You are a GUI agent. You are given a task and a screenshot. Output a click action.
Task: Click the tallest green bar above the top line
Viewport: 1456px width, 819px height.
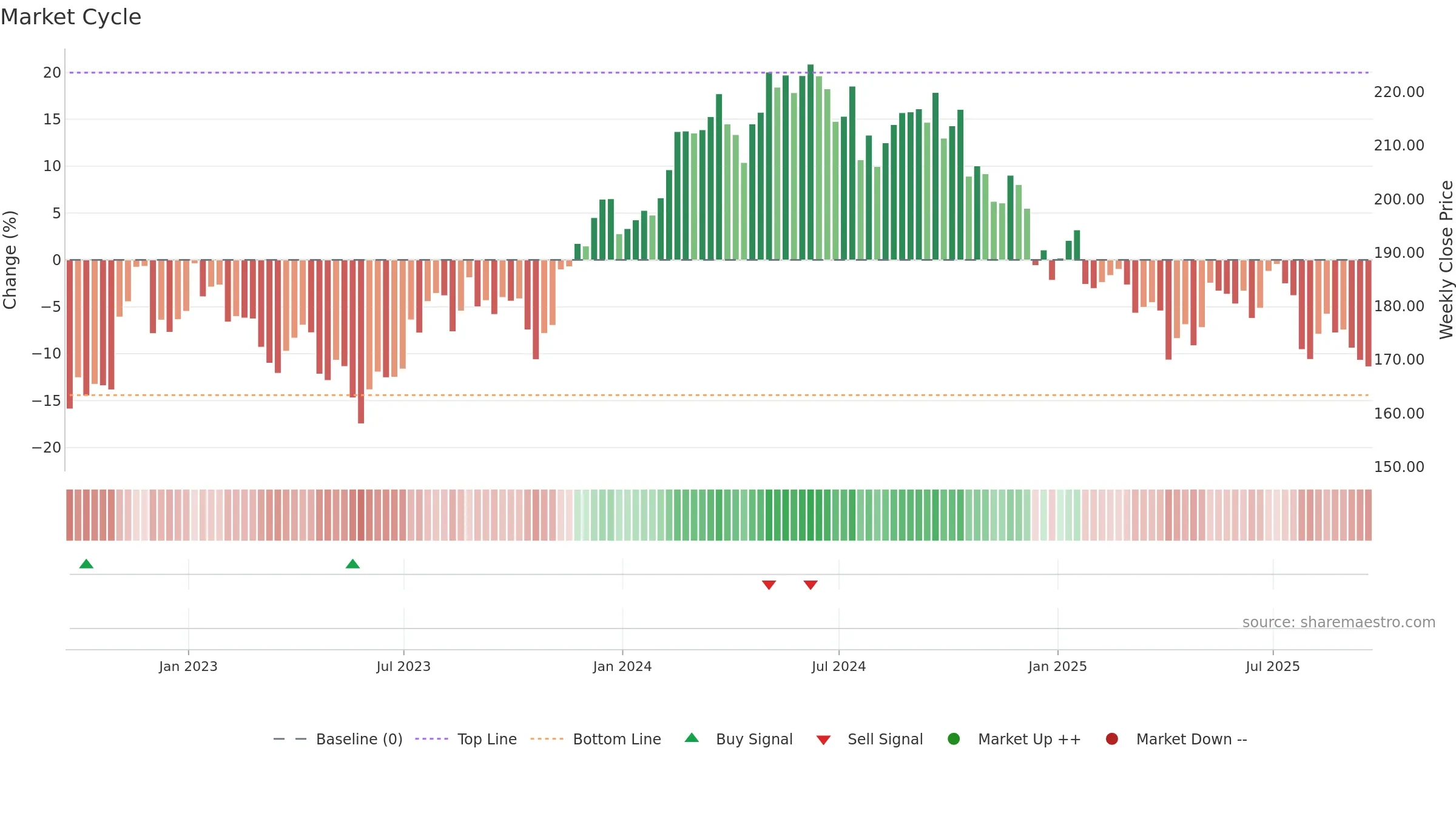[x=811, y=162]
